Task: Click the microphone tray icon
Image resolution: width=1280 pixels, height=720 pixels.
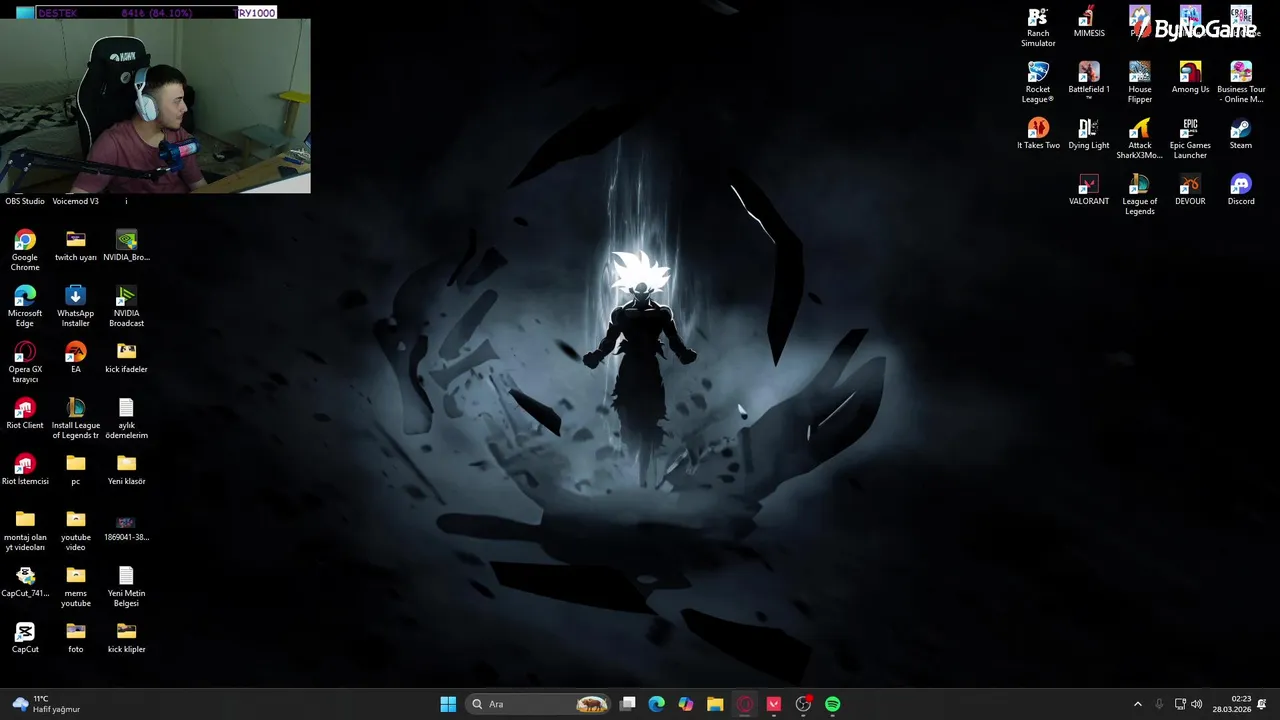Action: (x=1159, y=704)
